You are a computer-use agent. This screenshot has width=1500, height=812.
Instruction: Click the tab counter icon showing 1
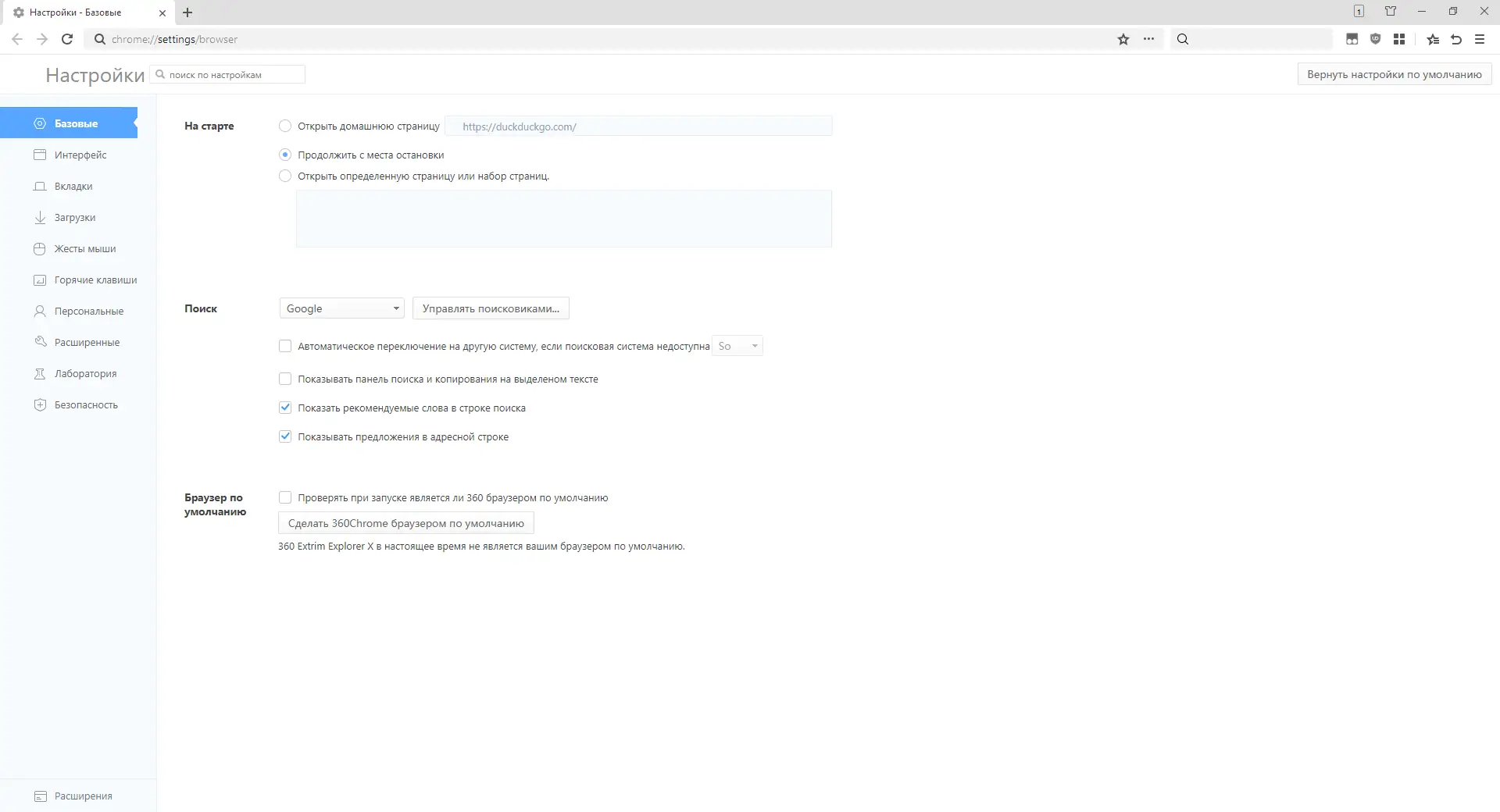tap(1359, 12)
